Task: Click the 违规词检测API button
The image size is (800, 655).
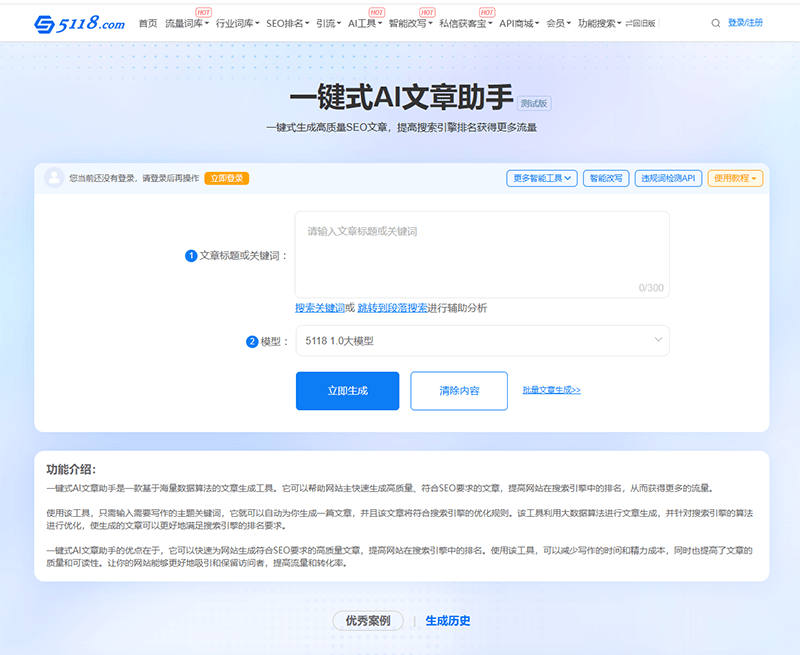Action: [668, 178]
